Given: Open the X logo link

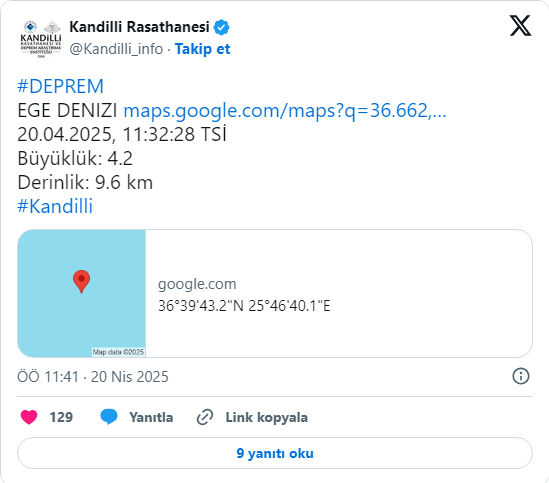Looking at the screenshot, I should (520, 26).
